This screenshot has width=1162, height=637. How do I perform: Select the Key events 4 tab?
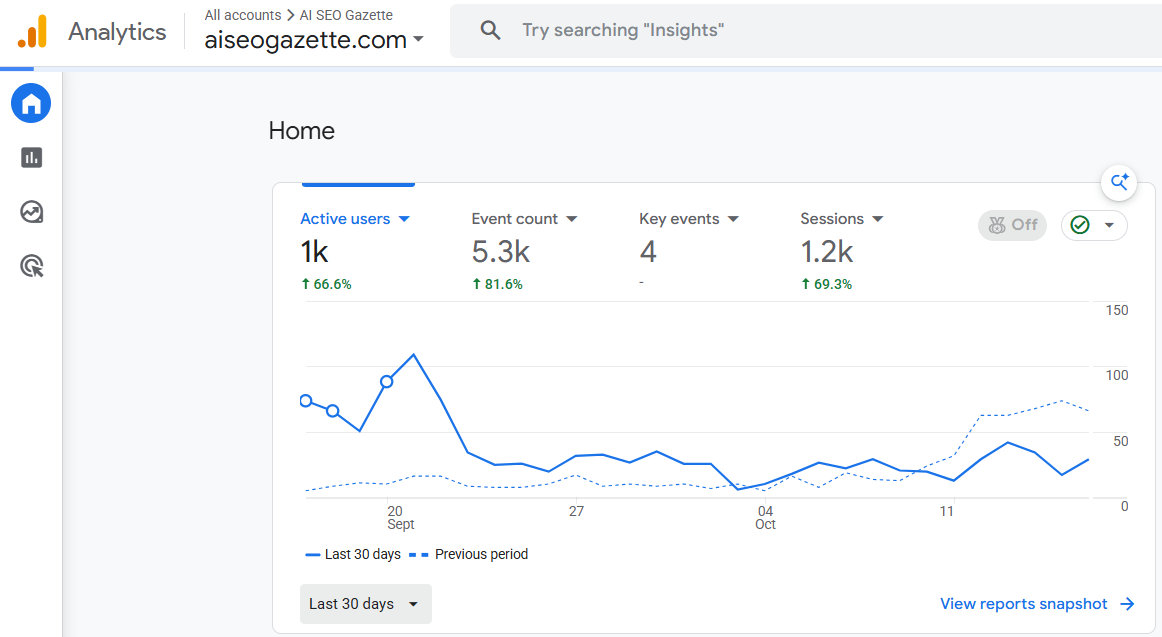pyautogui.click(x=689, y=250)
